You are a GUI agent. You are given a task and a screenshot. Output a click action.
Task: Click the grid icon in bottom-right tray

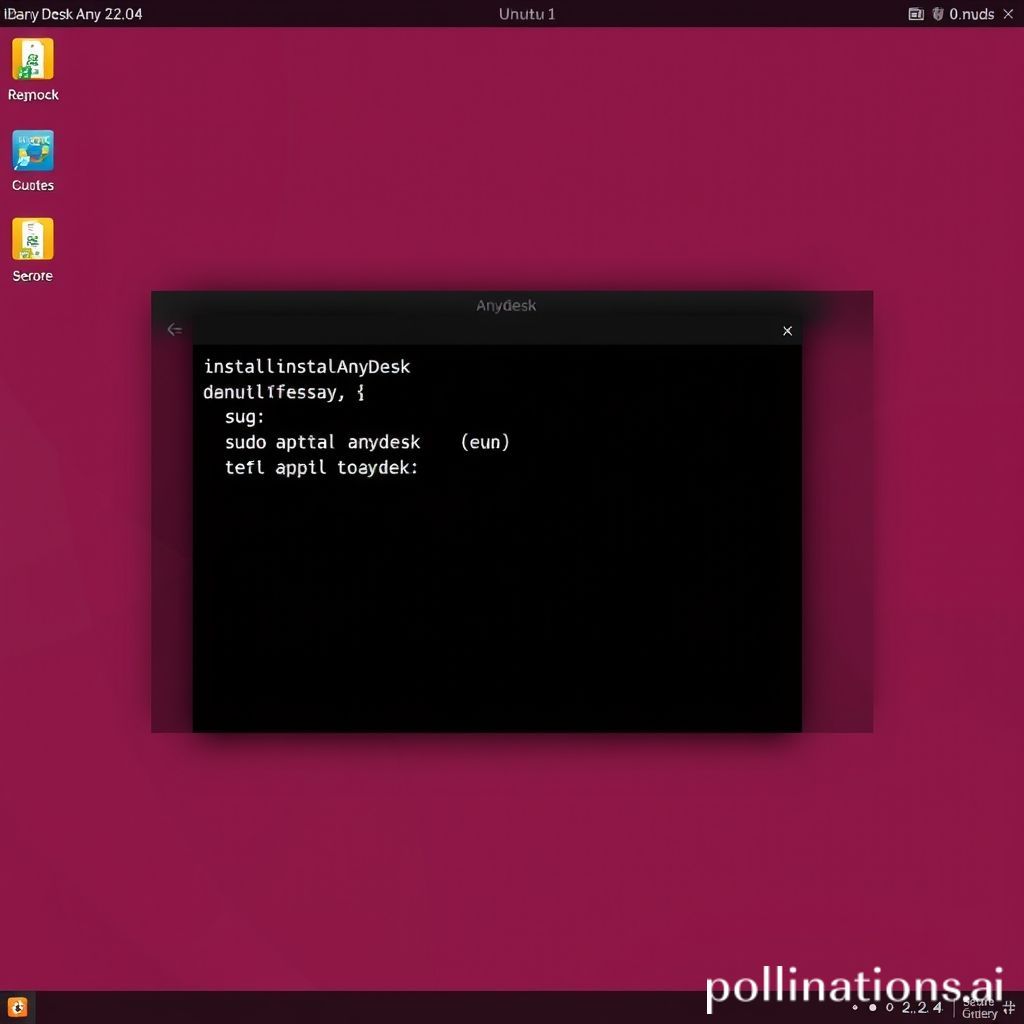click(x=1009, y=1008)
